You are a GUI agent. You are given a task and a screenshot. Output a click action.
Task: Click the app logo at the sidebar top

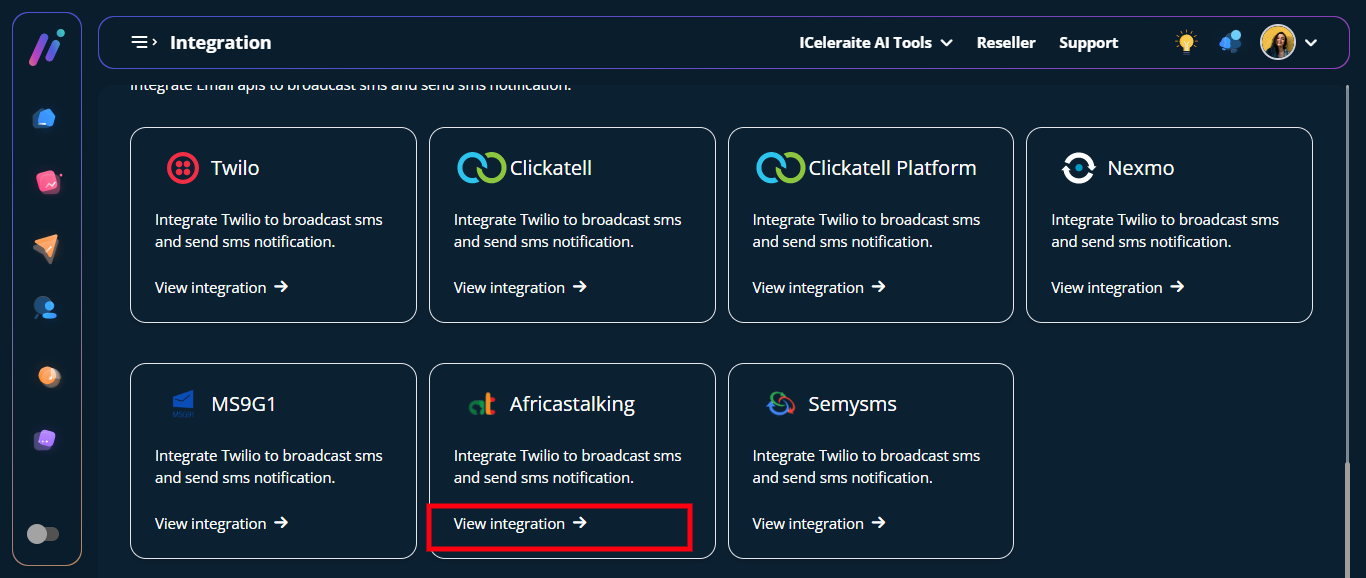click(x=46, y=47)
